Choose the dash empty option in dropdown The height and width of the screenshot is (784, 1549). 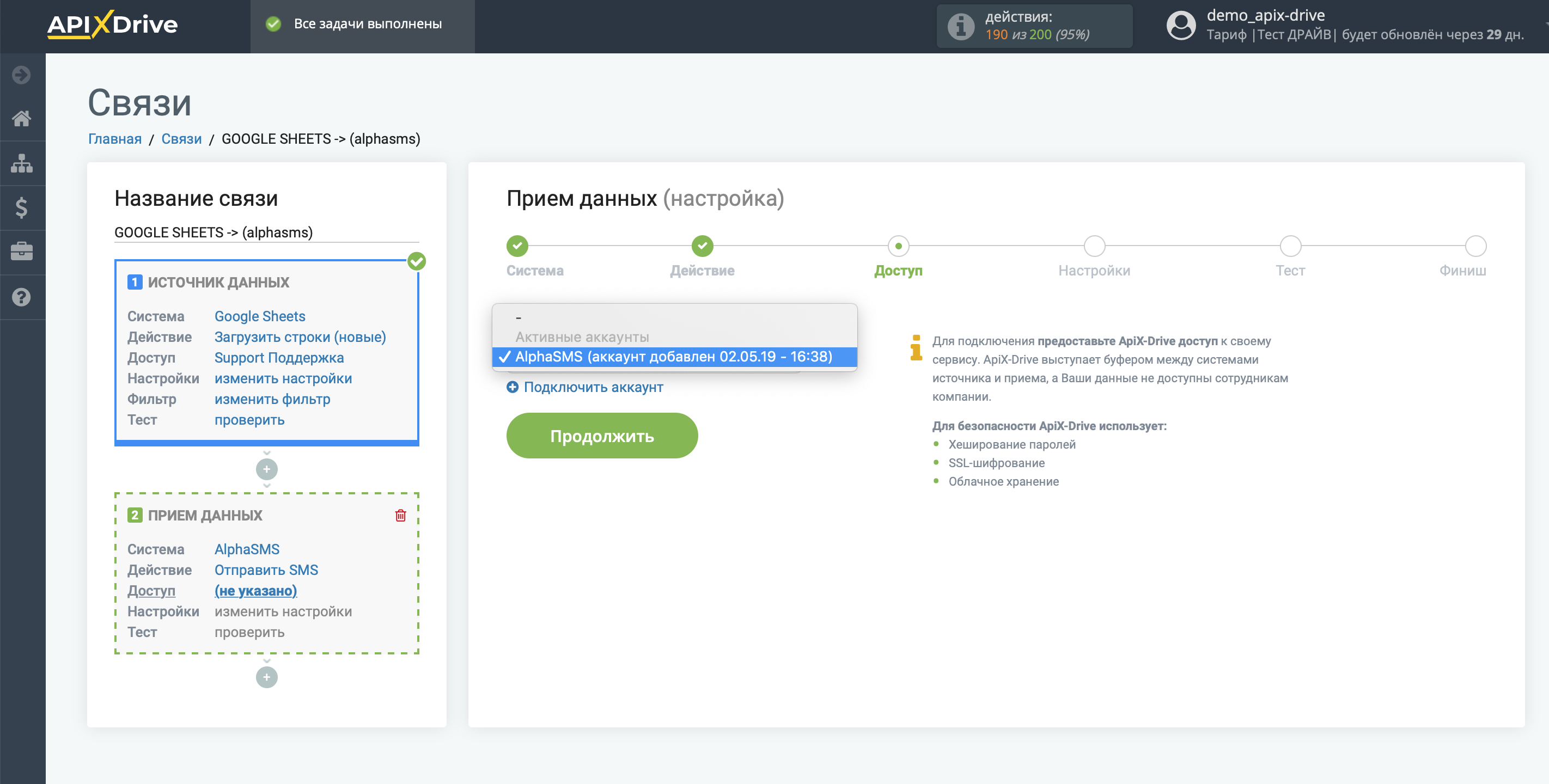pos(674,317)
